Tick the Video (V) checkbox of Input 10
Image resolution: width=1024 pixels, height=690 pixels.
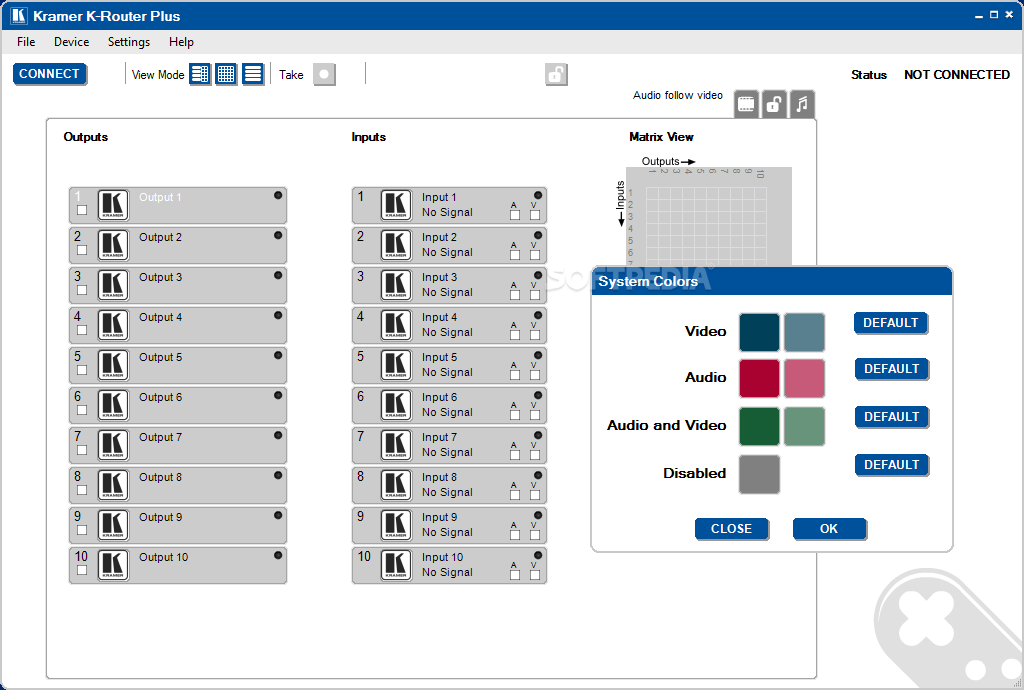535,575
